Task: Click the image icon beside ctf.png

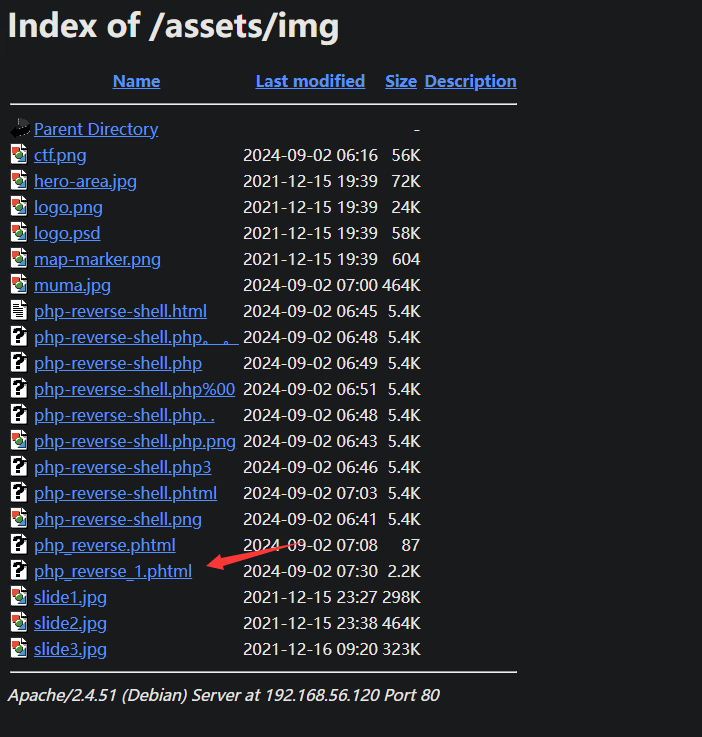Action: [20, 155]
